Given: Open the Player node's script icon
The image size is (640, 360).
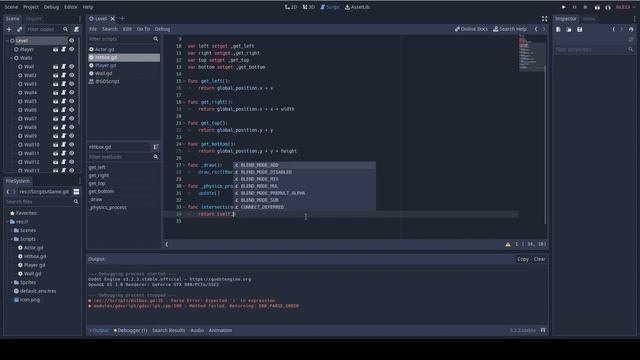Looking at the screenshot, I should coord(64,49).
